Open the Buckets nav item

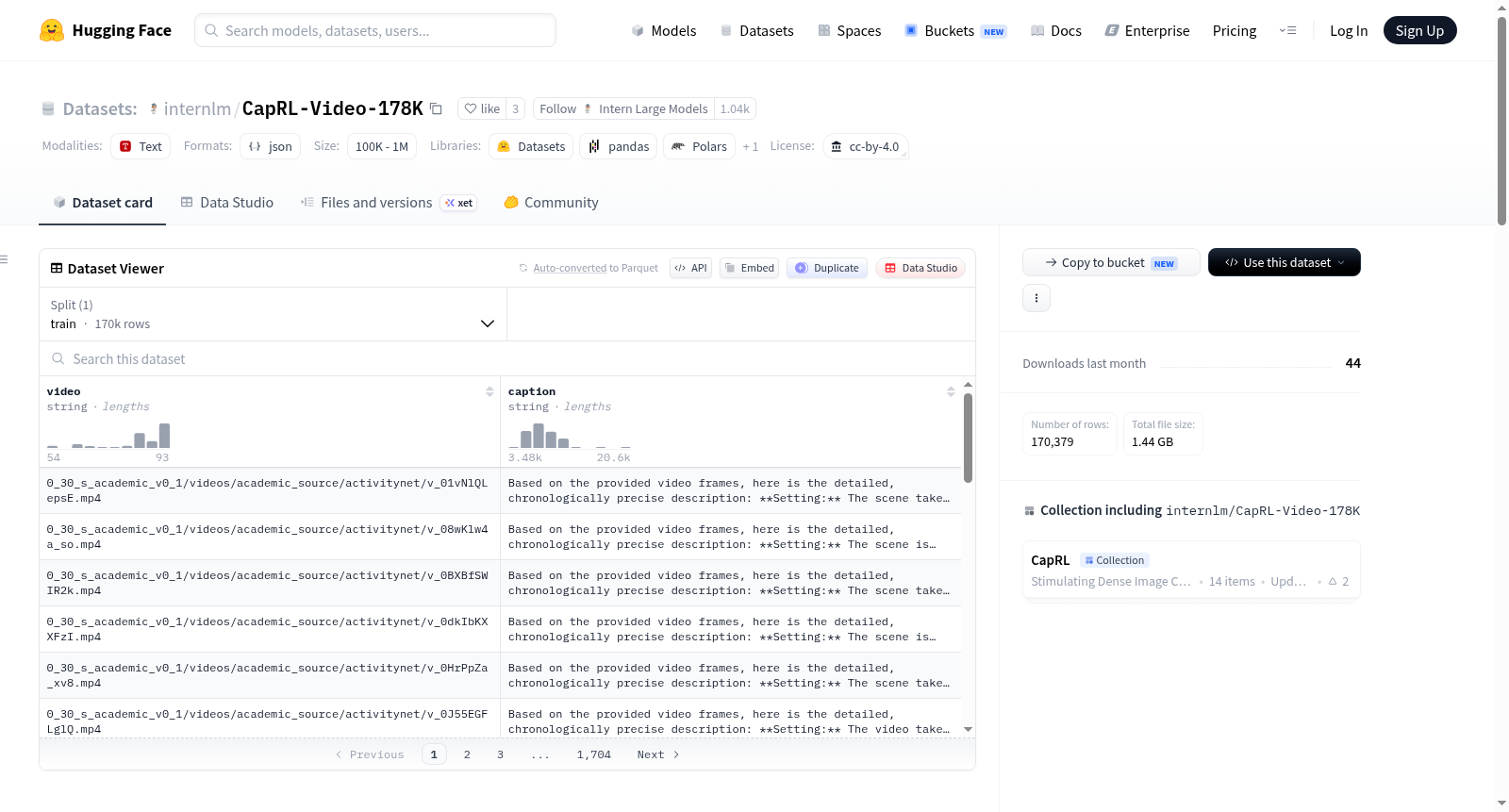[x=955, y=31]
